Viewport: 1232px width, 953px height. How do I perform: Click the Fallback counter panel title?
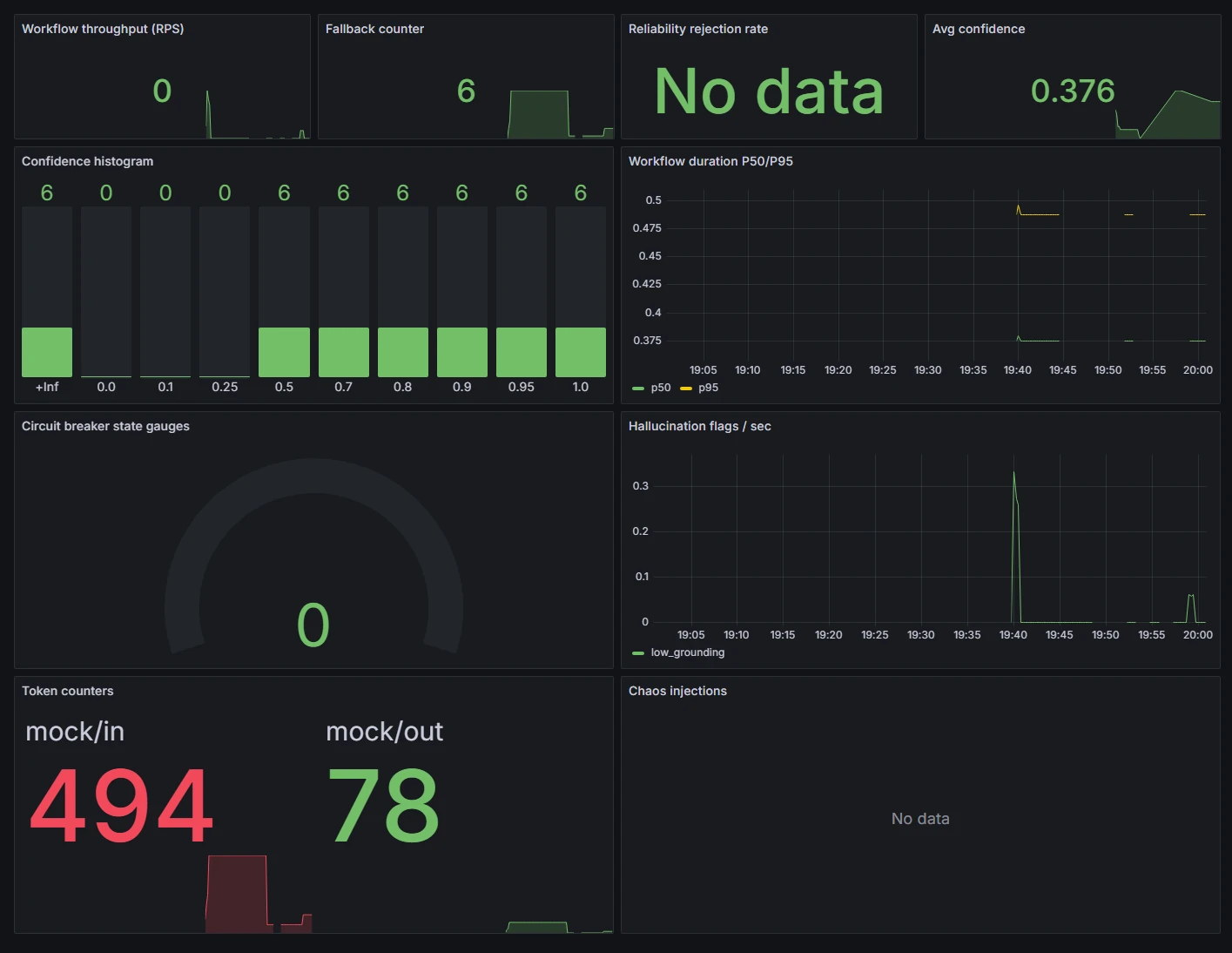(x=374, y=29)
